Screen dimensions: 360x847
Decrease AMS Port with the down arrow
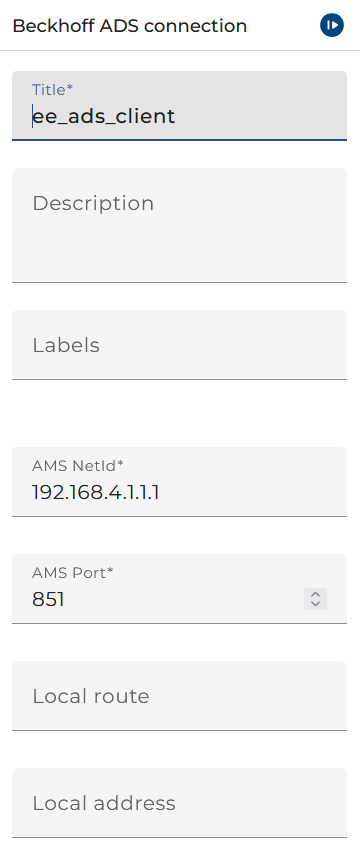(315, 604)
